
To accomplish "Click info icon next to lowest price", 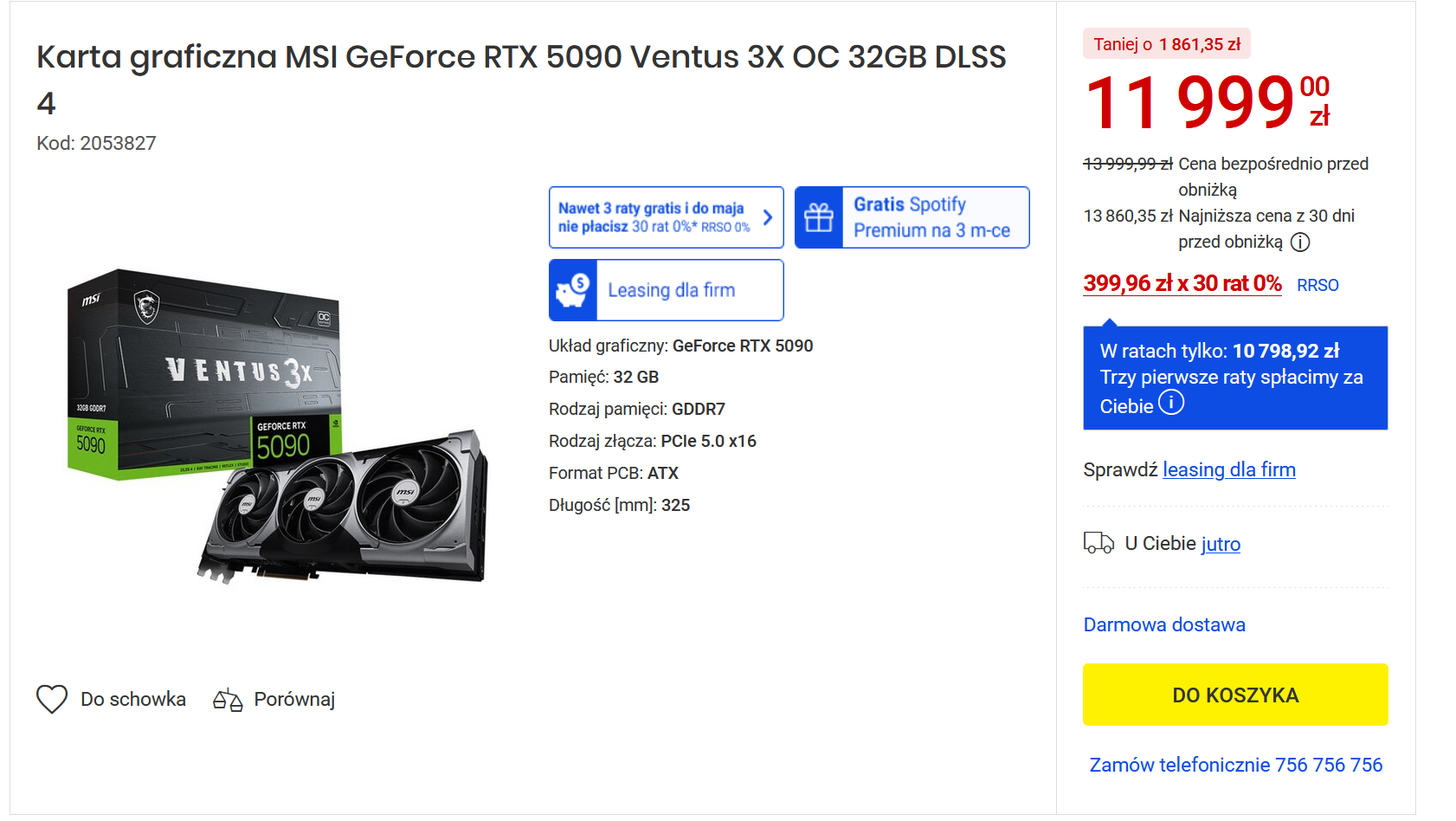I will pos(1300,242).
